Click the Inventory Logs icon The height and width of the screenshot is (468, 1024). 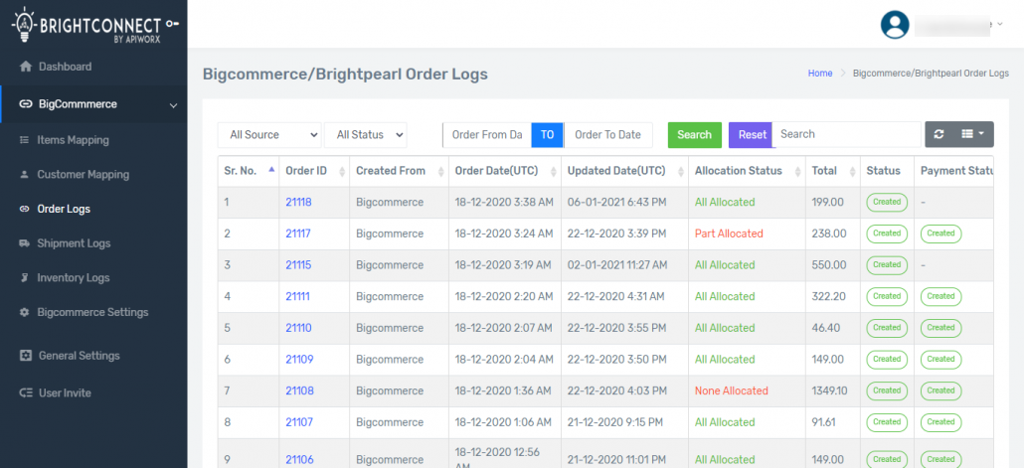[24, 277]
